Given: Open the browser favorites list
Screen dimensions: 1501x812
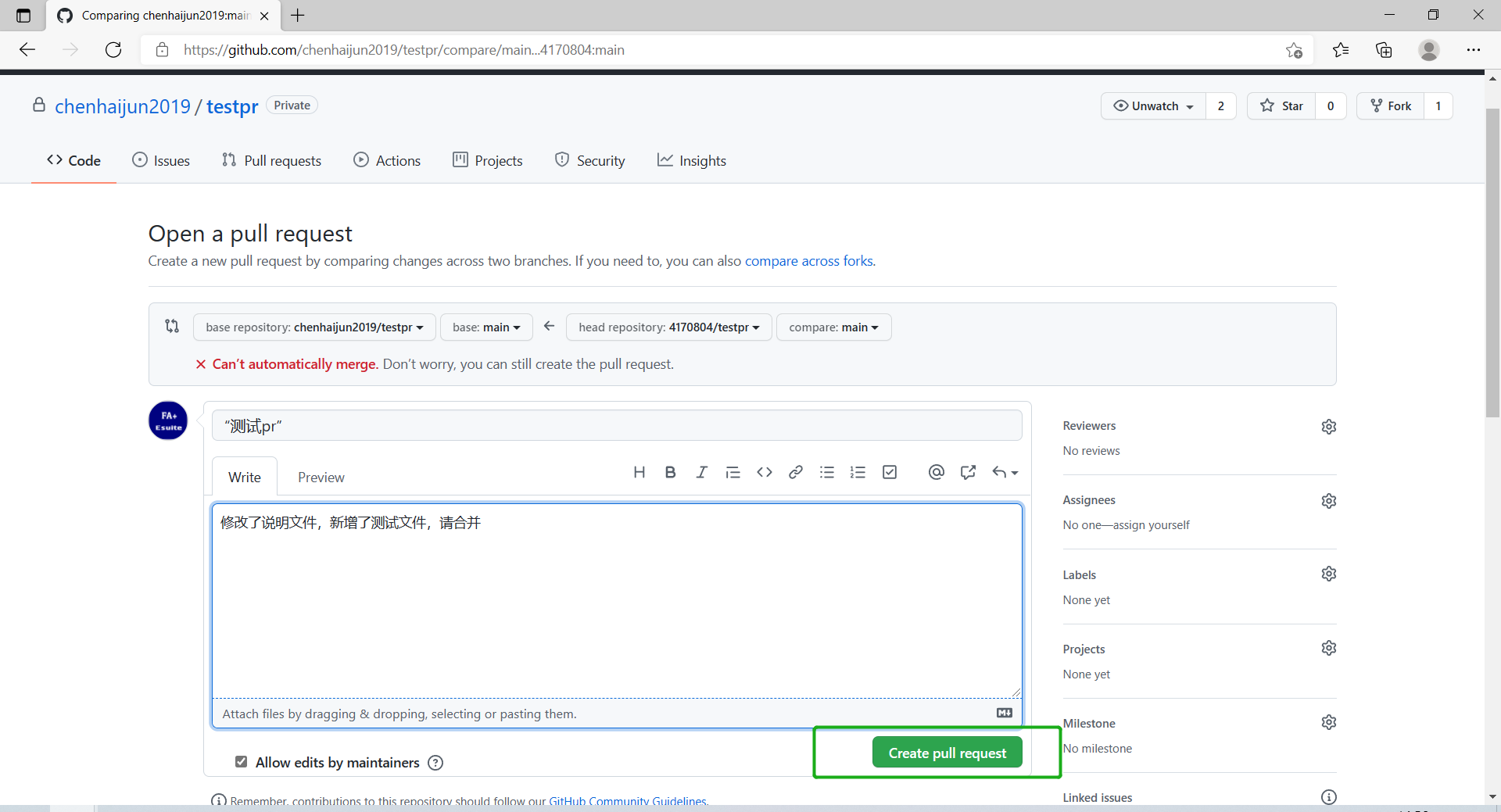Looking at the screenshot, I should tap(1341, 50).
